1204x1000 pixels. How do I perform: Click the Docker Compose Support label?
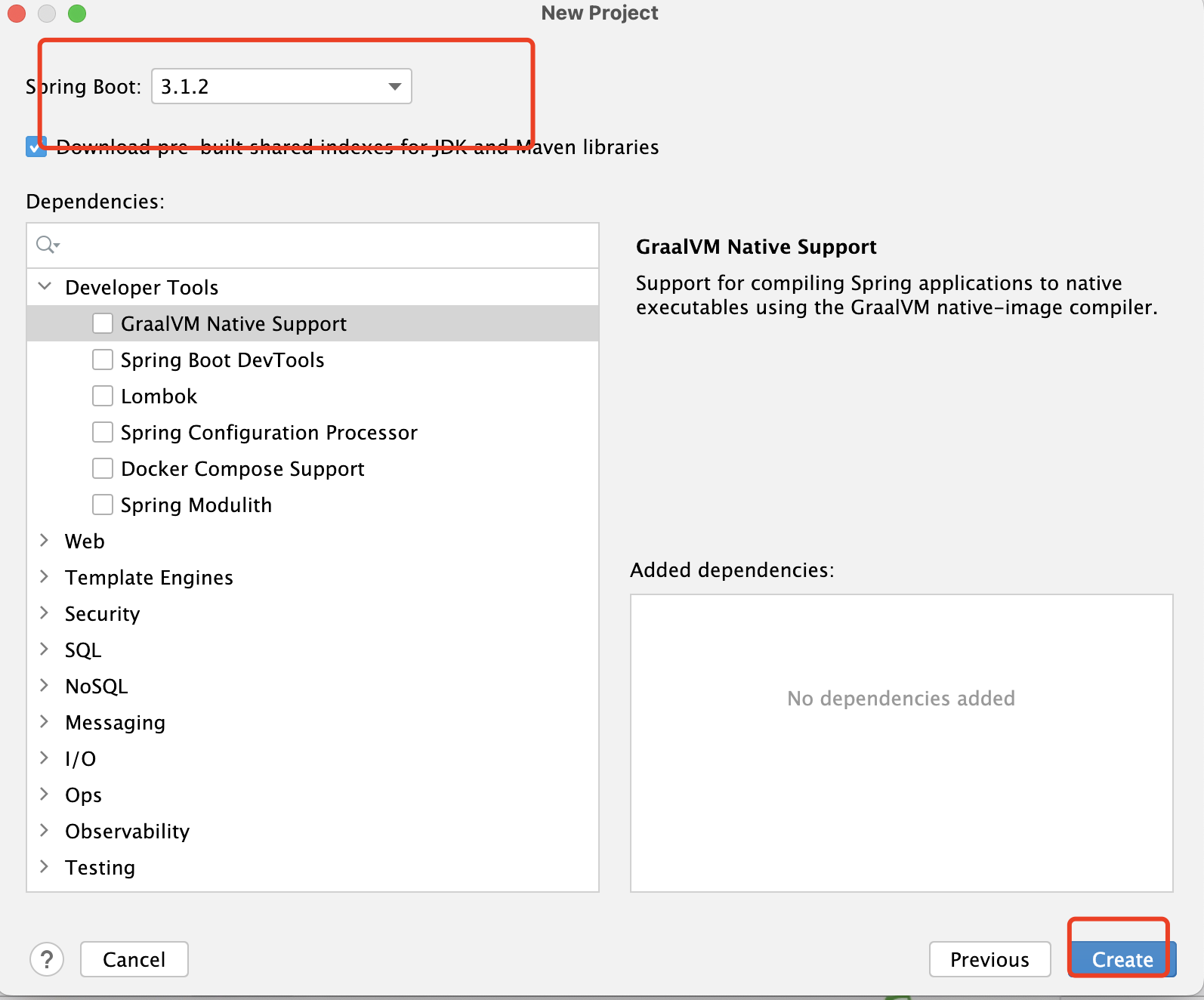click(242, 468)
